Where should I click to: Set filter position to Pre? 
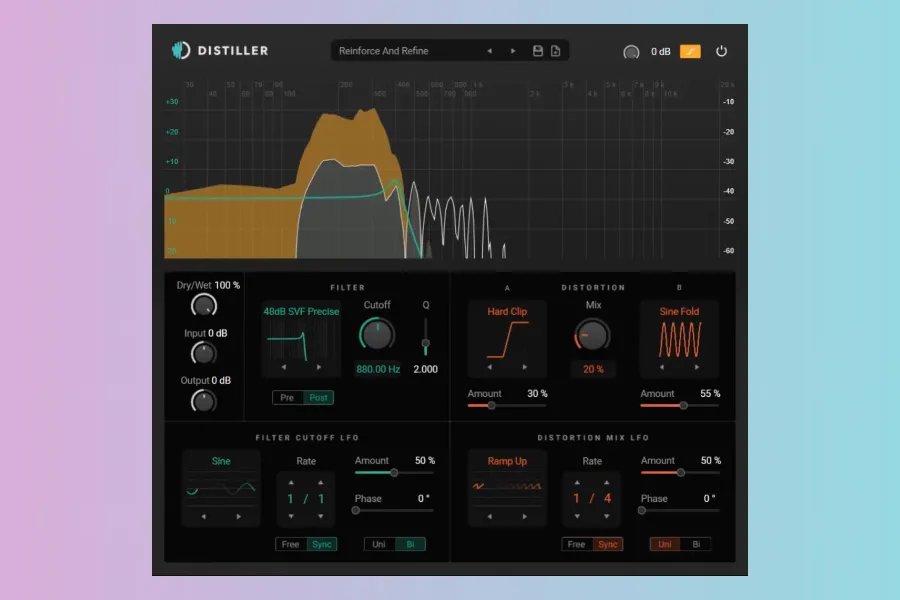tap(287, 397)
